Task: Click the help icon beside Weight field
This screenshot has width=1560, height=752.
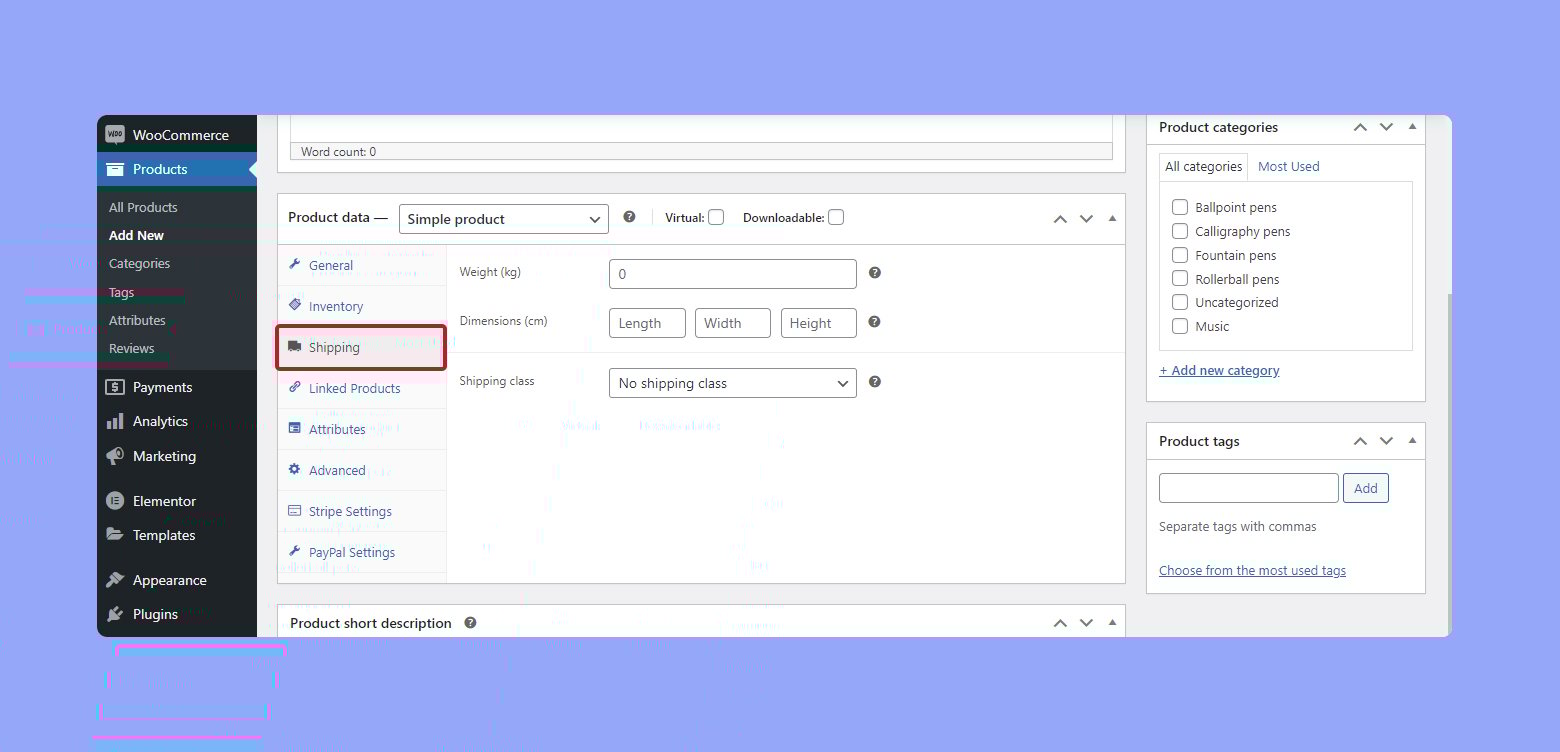Action: coord(874,273)
